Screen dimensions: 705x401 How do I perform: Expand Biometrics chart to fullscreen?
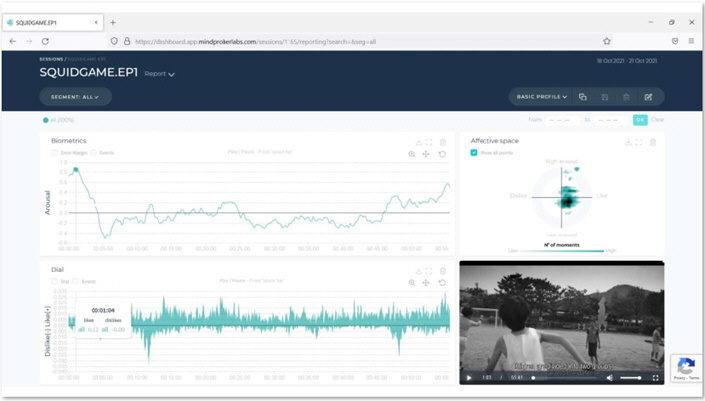pos(429,143)
